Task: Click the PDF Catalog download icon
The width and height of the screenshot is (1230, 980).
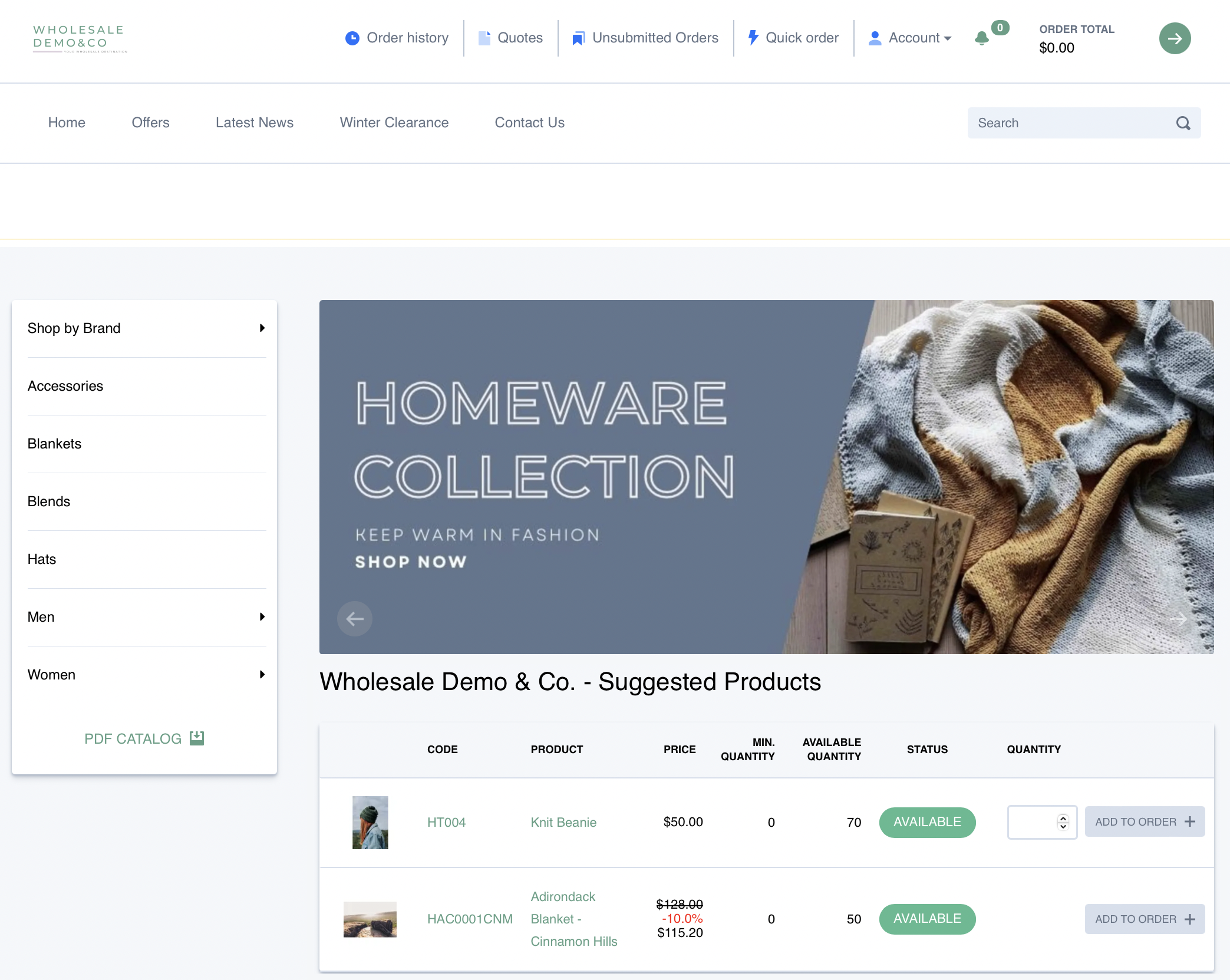Action: point(197,738)
